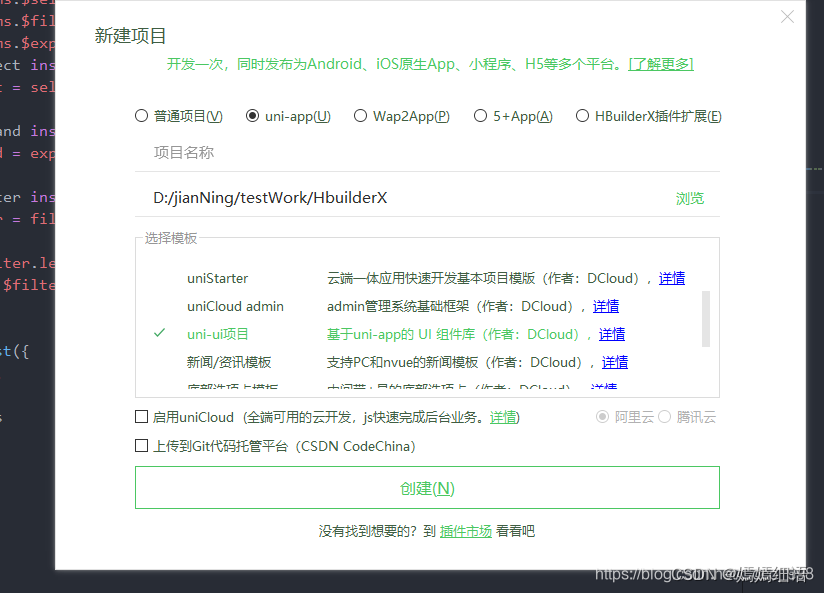Click the 创建(N) button
This screenshot has width=824, height=593.
tap(427, 487)
